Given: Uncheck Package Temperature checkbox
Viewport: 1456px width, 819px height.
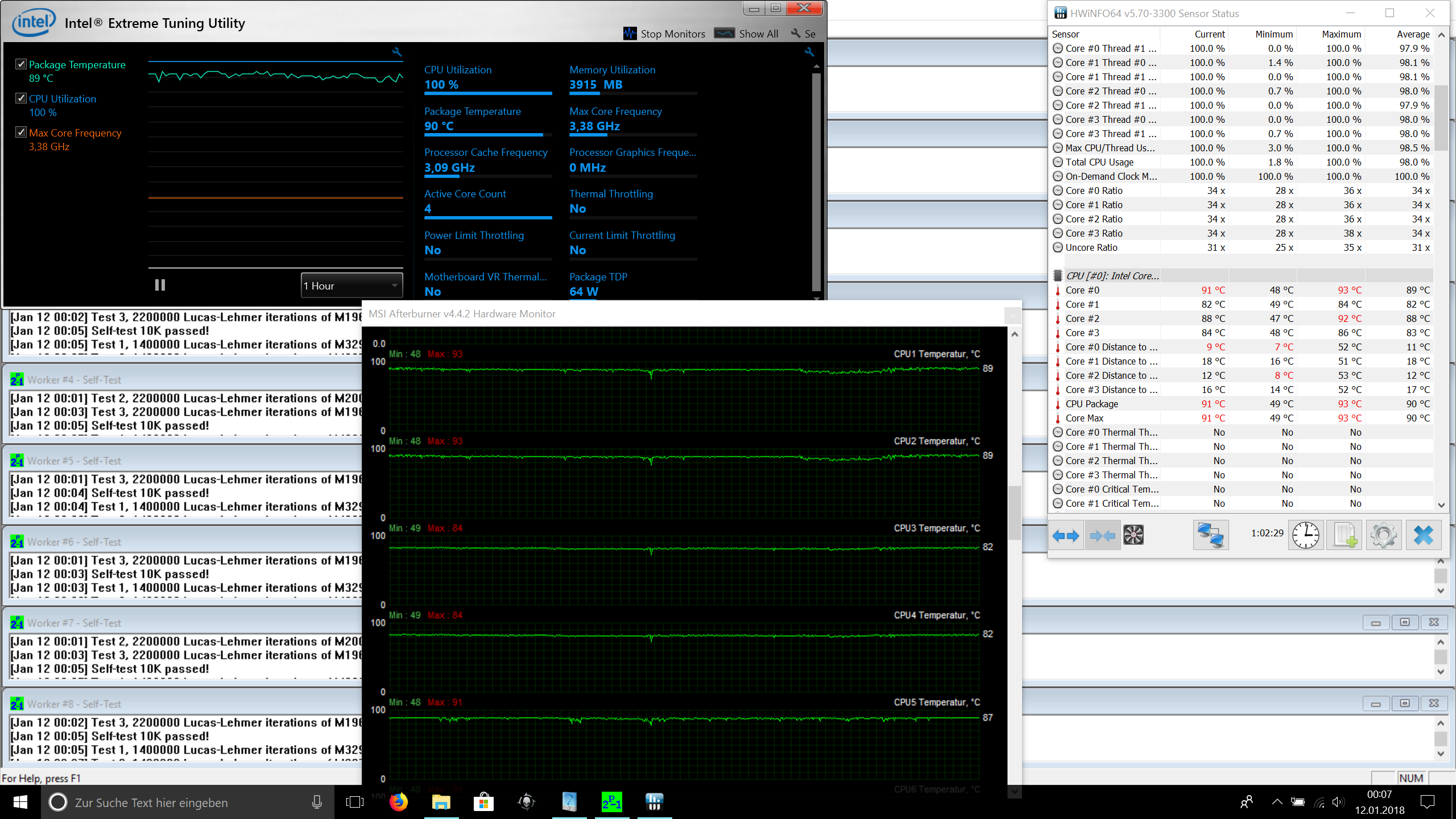Looking at the screenshot, I should pos(21,64).
